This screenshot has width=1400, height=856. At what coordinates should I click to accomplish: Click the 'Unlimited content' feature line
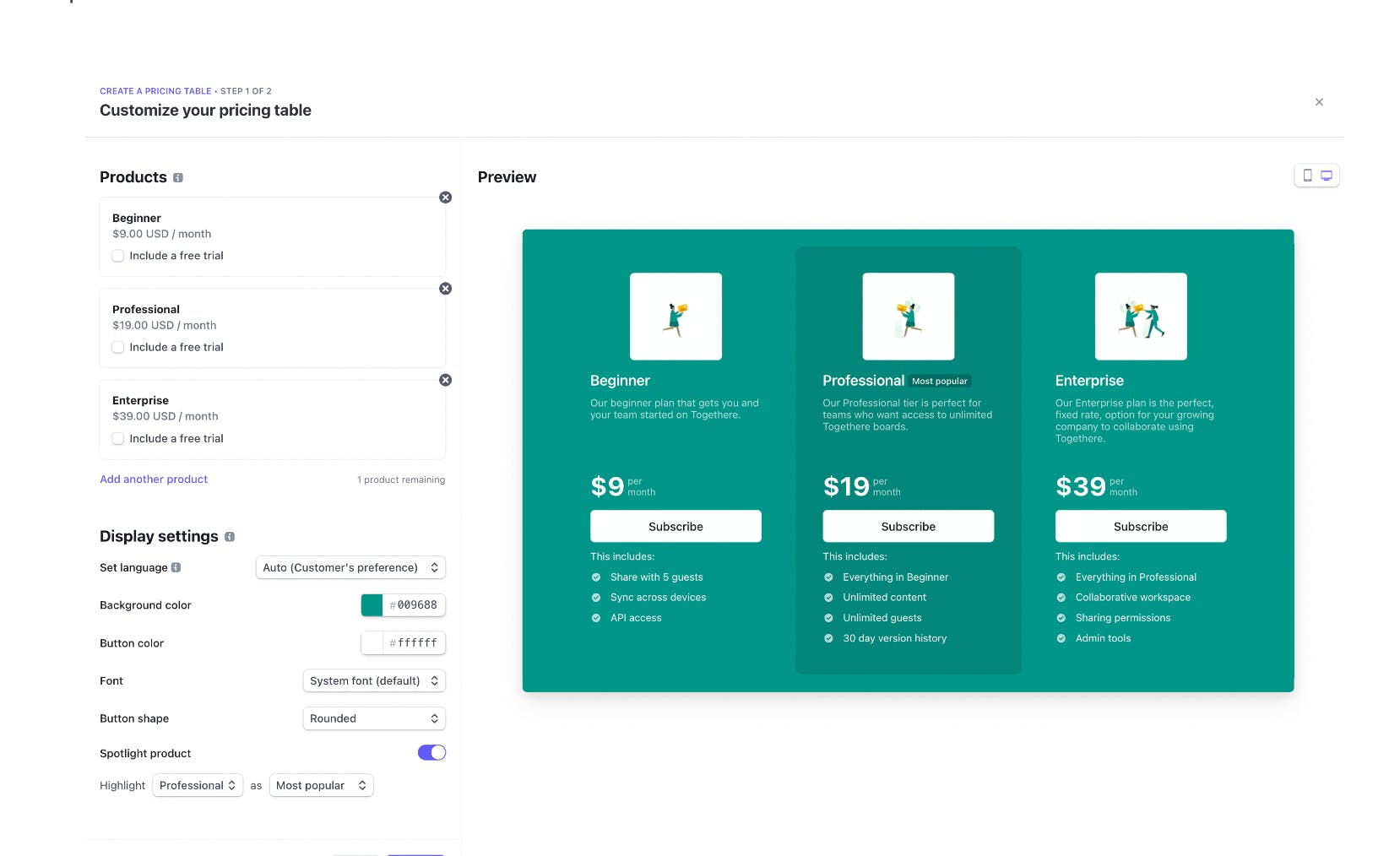point(884,597)
